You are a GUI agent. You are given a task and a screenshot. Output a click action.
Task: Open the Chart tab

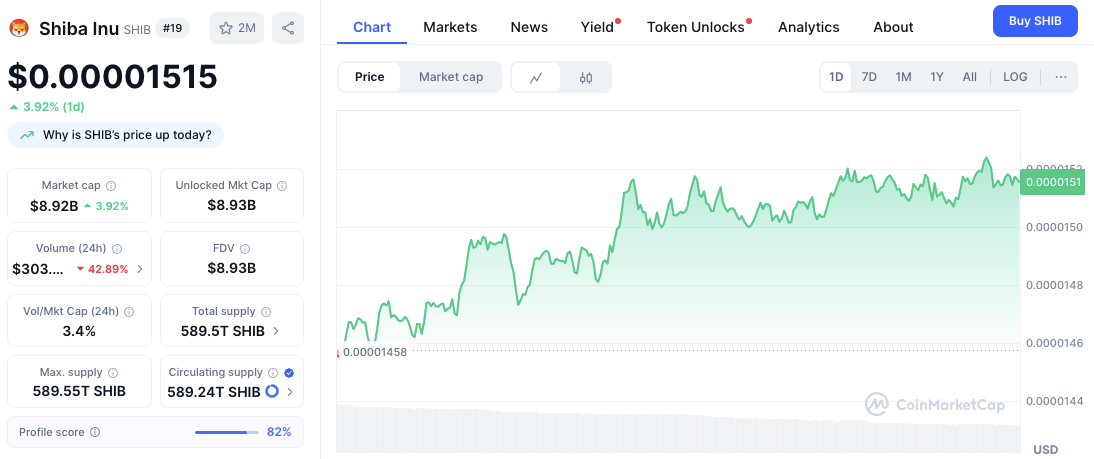tap(372, 27)
